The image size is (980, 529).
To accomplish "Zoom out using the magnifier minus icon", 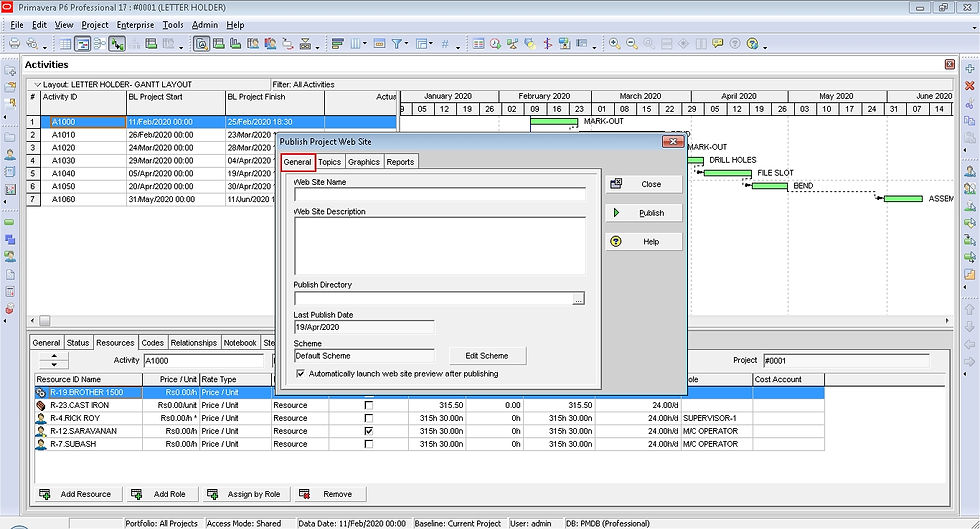I will [x=632, y=44].
